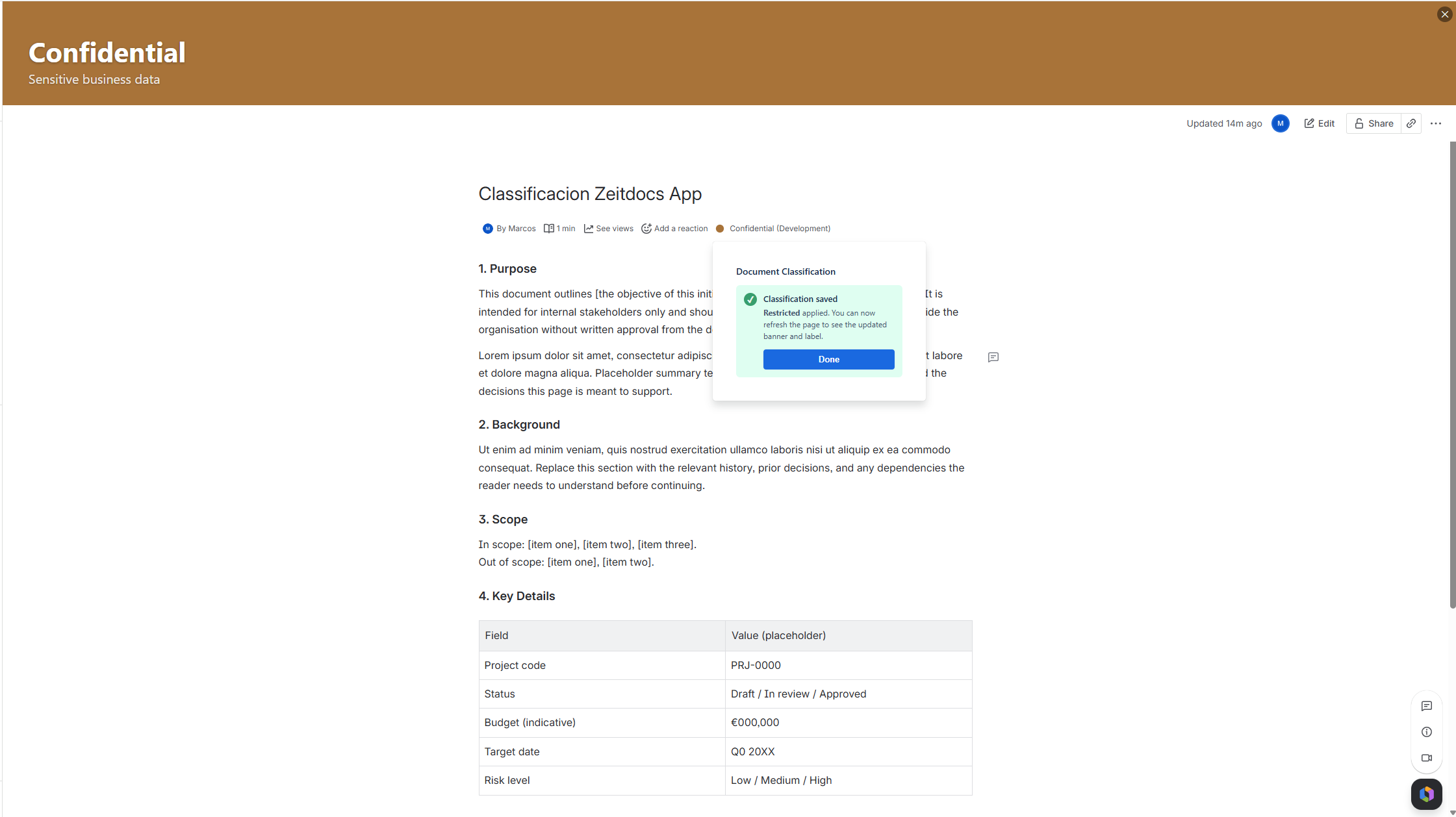Click the 'Classification saved' message heading

800,299
